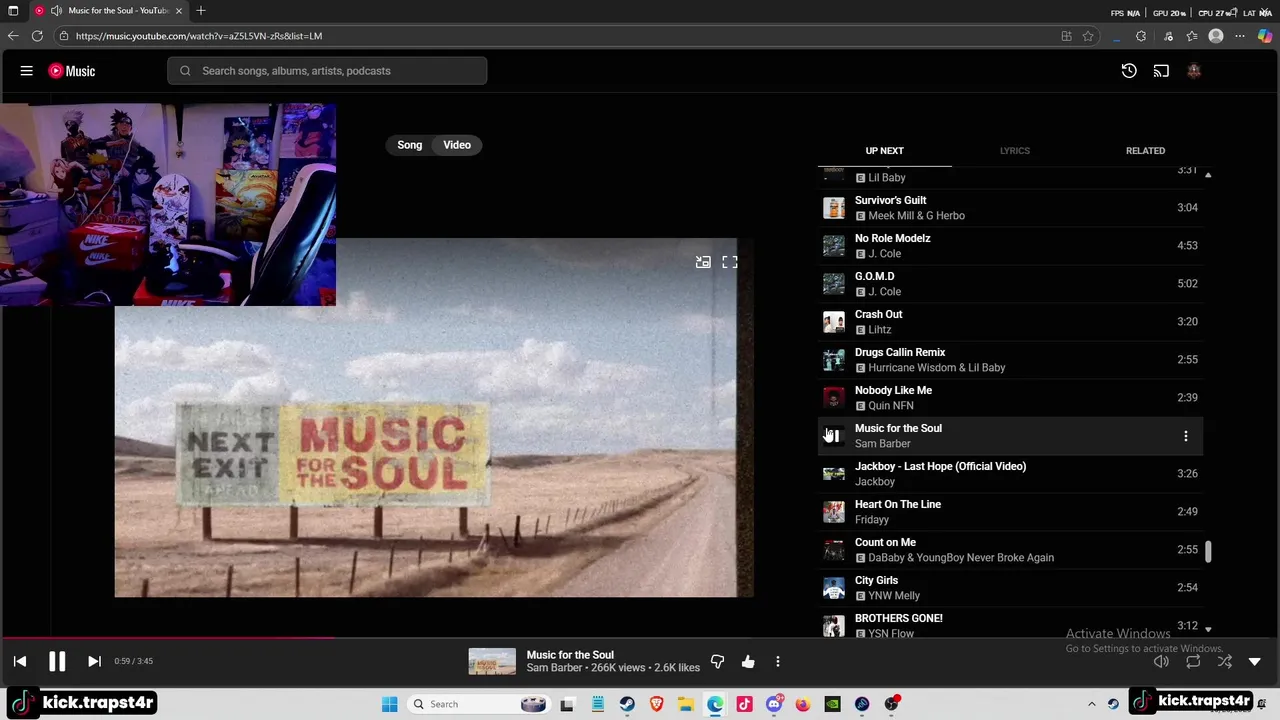The width and height of the screenshot is (1280, 720).
Task: Reload the page with the refresh icon
Action: tap(37, 36)
